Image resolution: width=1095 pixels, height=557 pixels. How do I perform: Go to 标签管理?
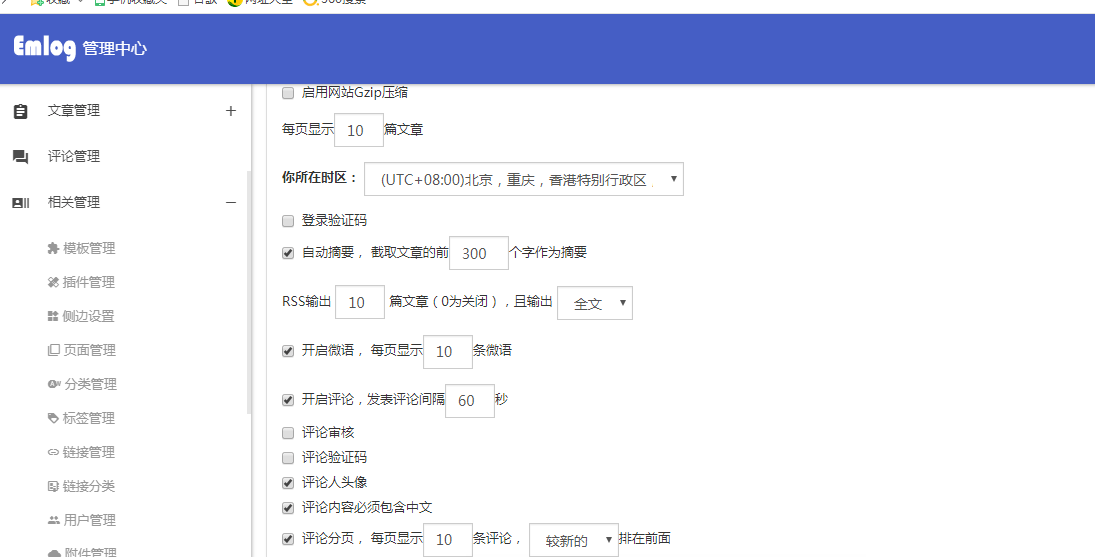[89, 418]
